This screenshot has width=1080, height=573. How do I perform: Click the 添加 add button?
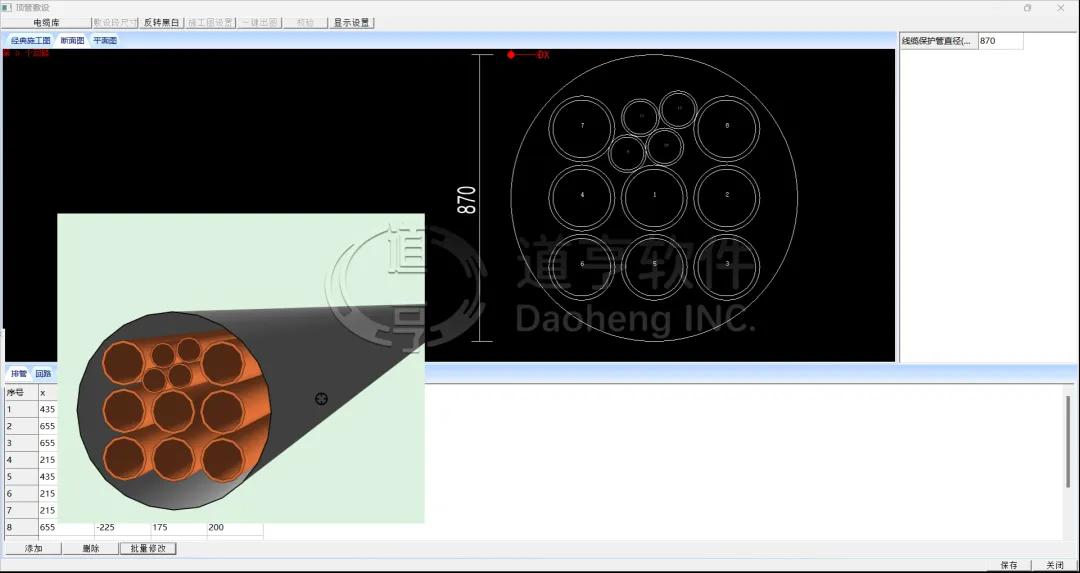33,548
